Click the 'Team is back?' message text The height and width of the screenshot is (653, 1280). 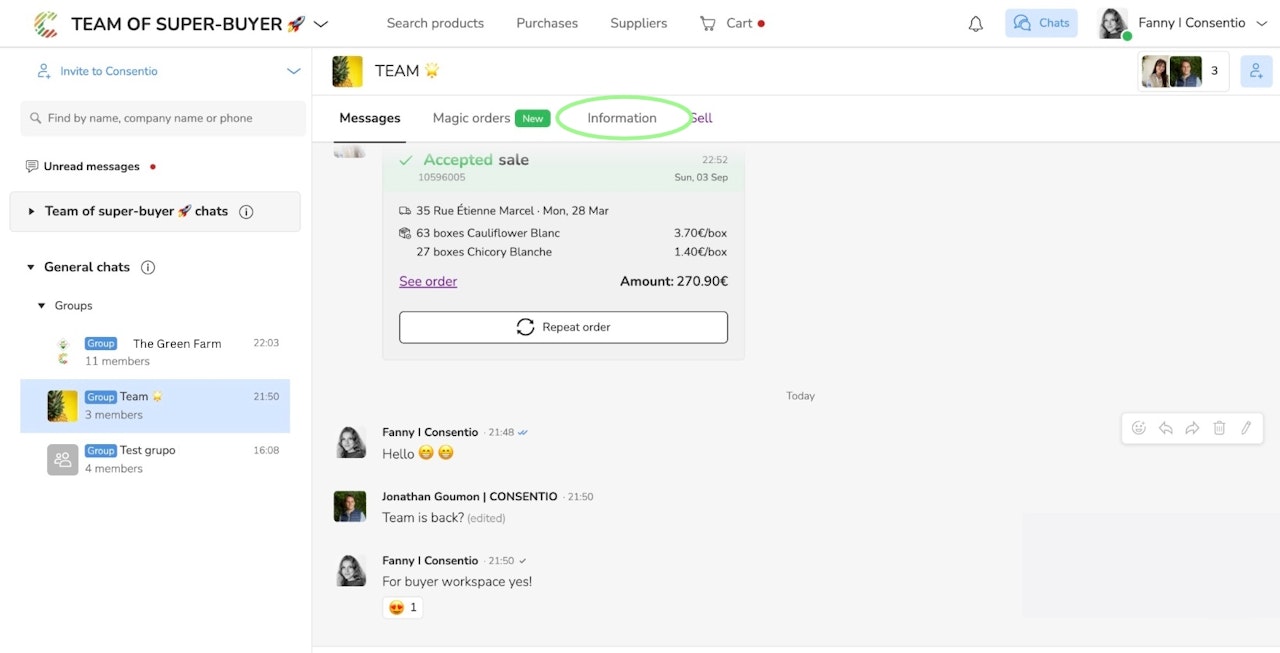(423, 518)
